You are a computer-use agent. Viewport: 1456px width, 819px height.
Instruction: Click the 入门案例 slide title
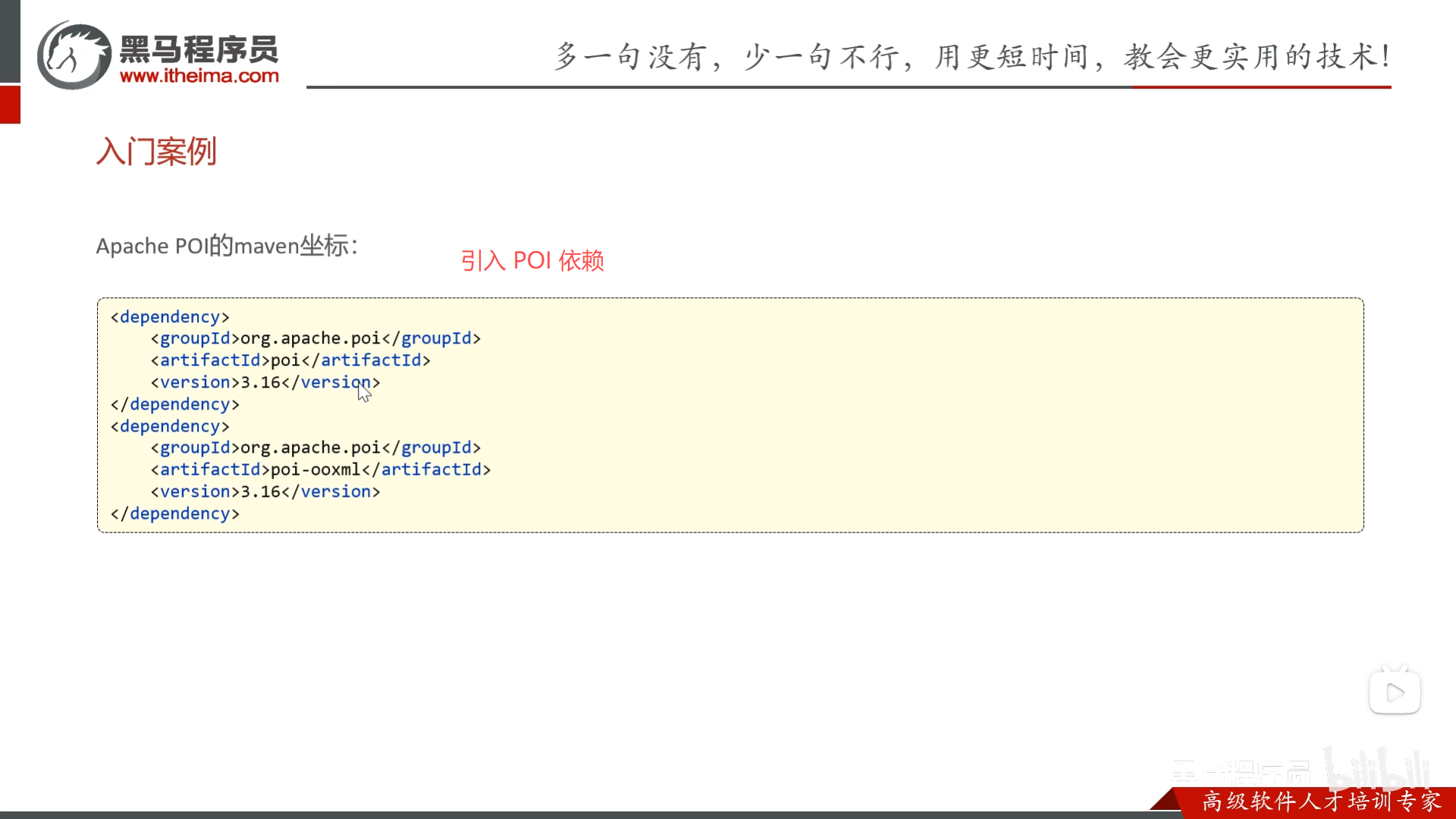pos(156,151)
